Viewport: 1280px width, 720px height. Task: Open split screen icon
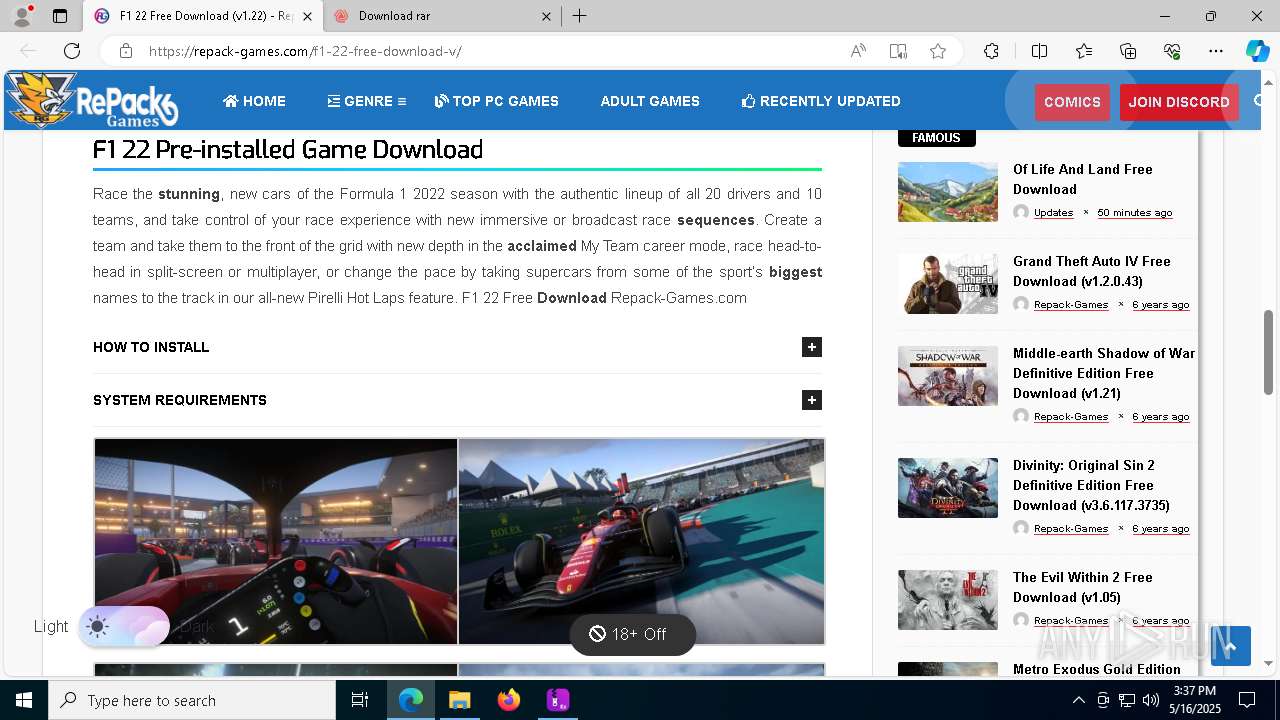(1039, 51)
